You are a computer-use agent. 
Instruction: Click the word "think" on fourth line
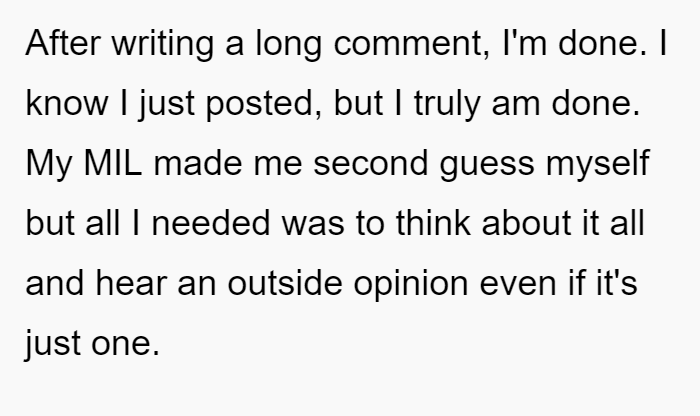433,223
